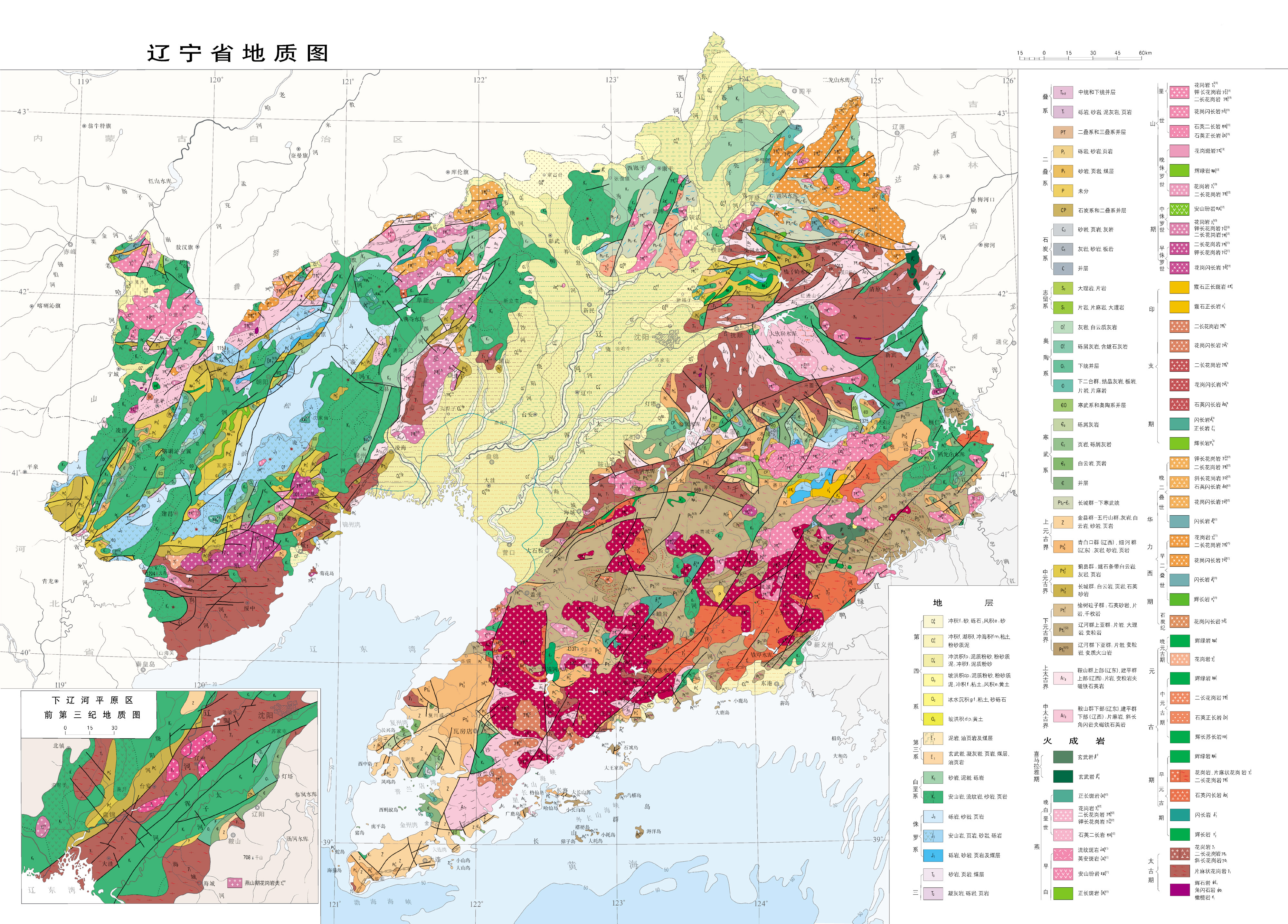This screenshot has width=1288, height=924.
Task: Click the 下辽河平原区 inset map title
Action: coord(92,700)
